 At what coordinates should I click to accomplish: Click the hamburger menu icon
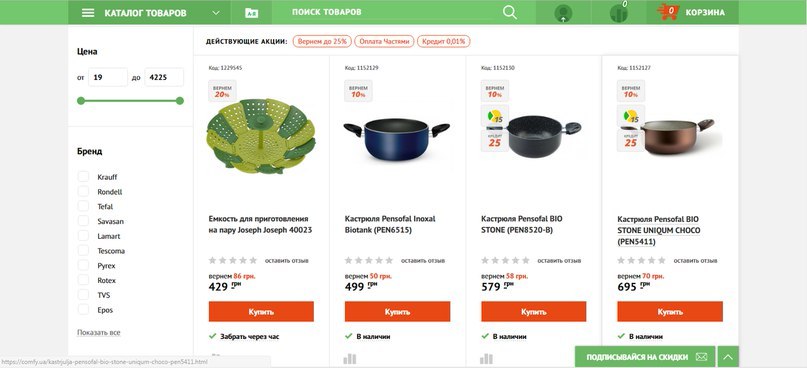coord(88,13)
